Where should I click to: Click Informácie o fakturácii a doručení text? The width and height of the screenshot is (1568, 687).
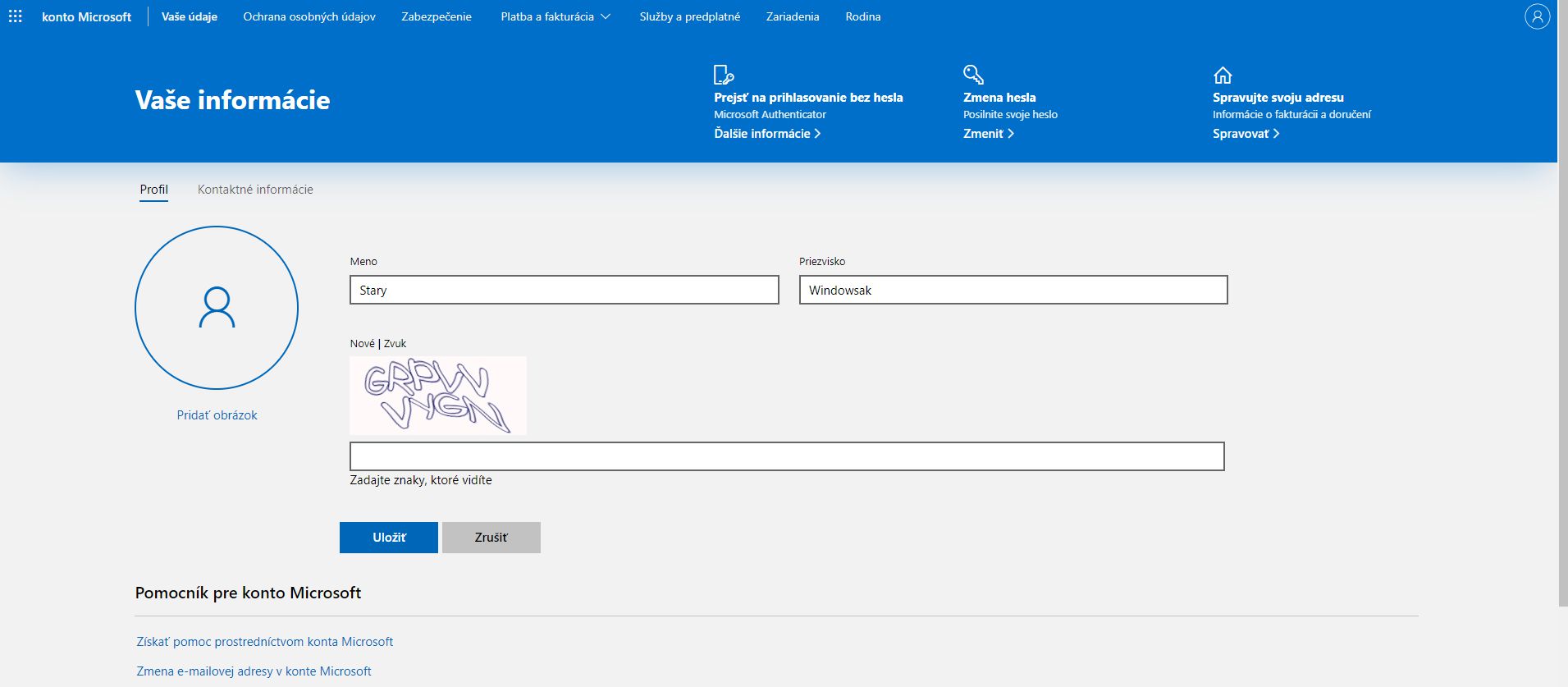pos(1291,115)
